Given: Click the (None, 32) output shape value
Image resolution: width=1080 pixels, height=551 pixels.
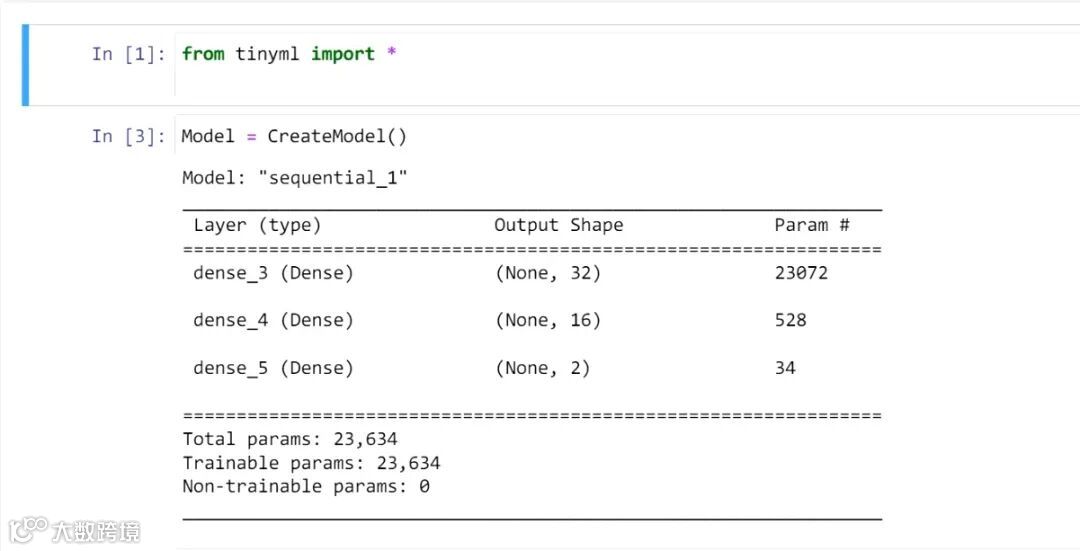Looking at the screenshot, I should coord(548,272).
